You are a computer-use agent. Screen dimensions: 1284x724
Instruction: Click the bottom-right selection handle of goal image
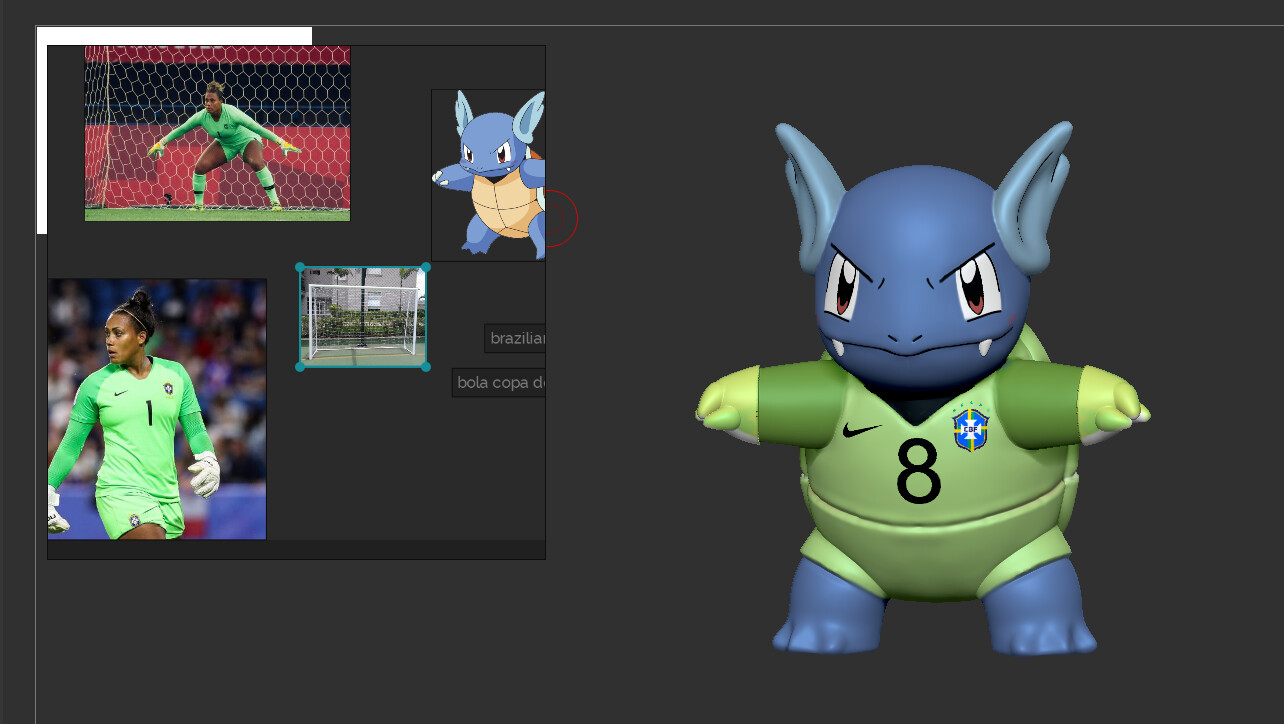(425, 368)
